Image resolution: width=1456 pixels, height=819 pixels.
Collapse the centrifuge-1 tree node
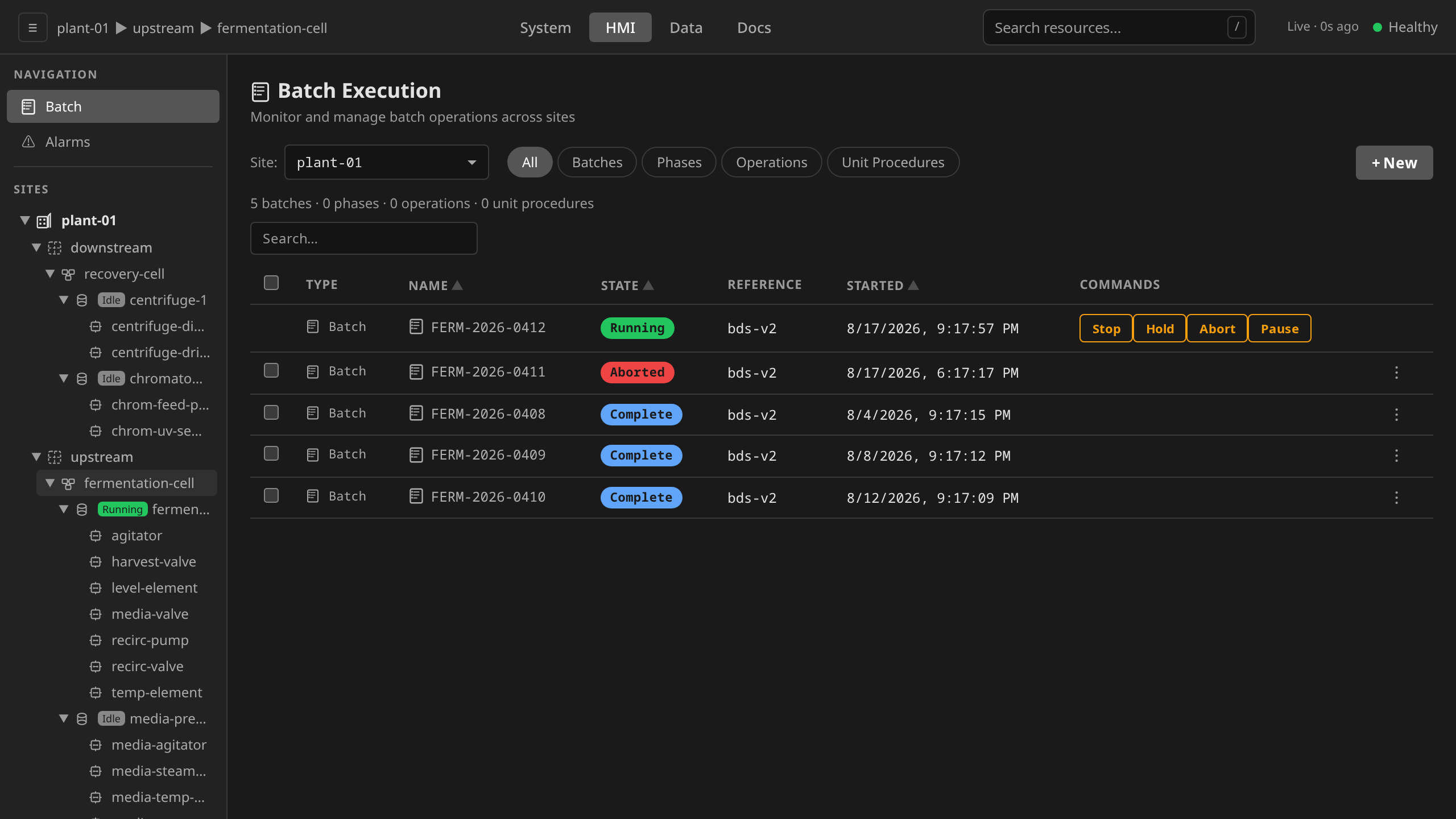pyautogui.click(x=64, y=300)
